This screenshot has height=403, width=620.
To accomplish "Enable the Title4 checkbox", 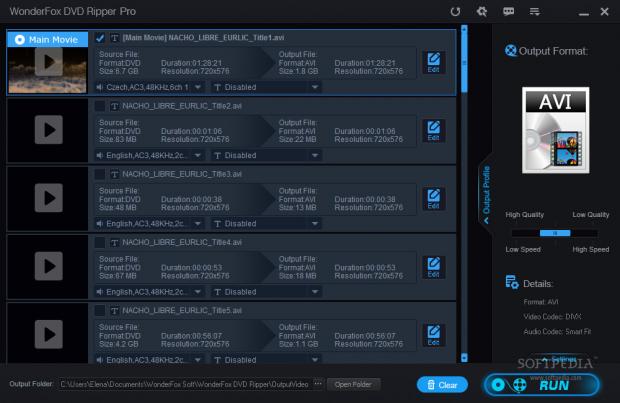I will [100, 242].
